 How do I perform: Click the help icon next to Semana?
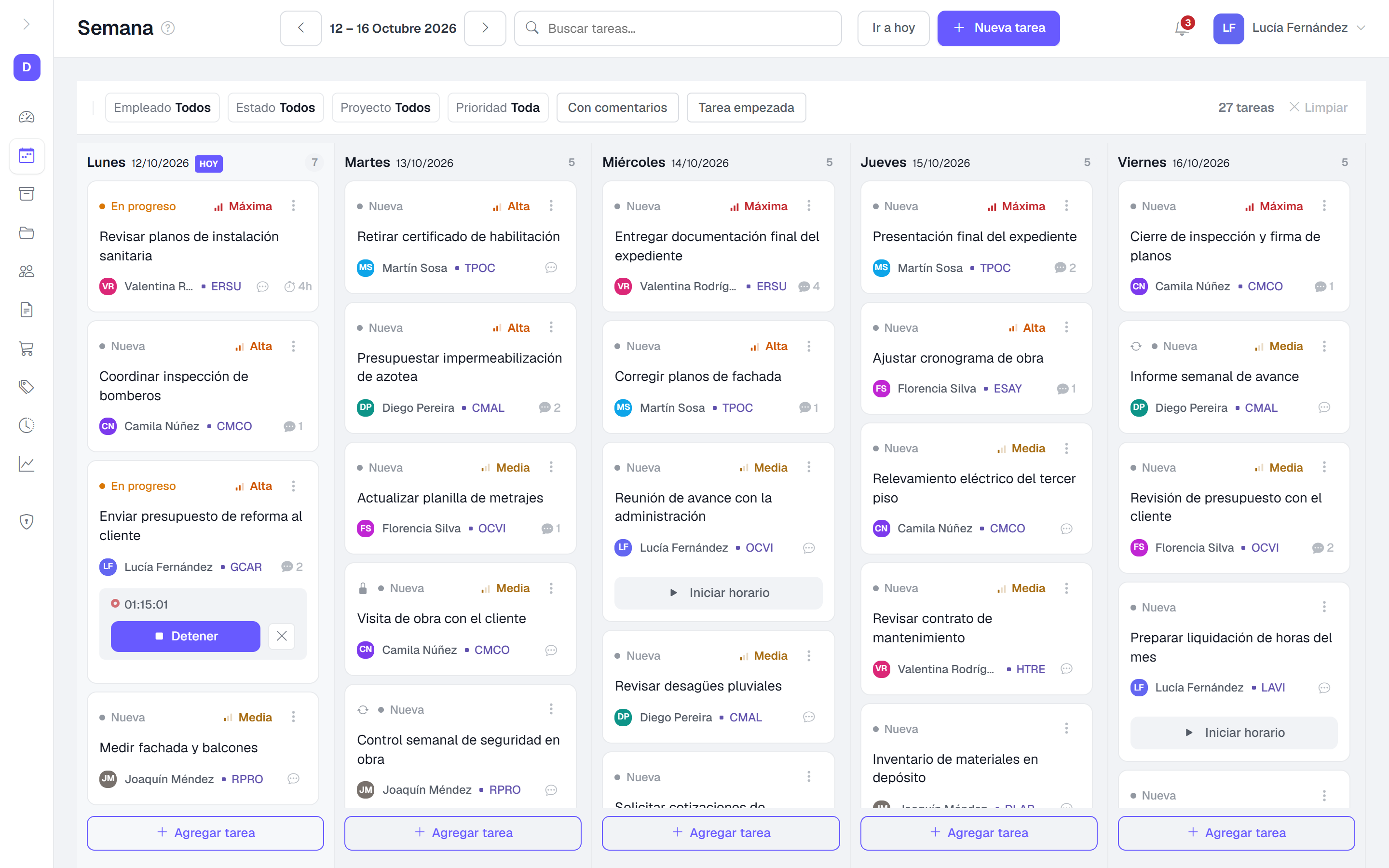point(168,28)
